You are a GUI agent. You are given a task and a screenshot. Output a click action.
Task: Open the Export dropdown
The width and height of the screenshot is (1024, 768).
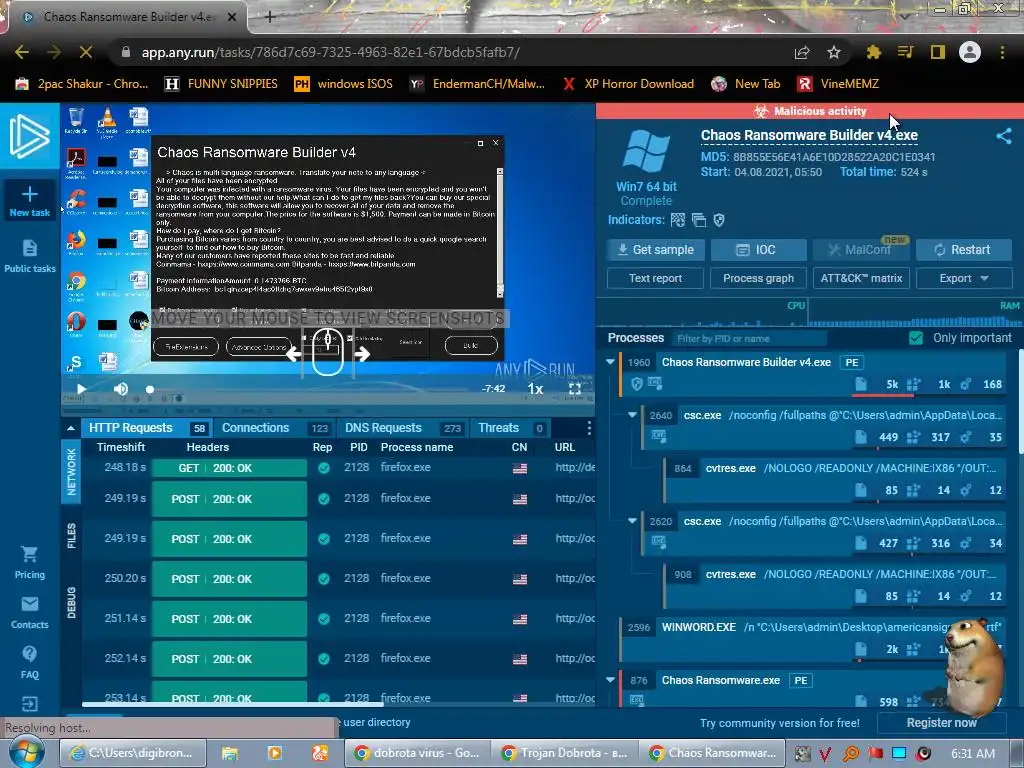point(964,278)
